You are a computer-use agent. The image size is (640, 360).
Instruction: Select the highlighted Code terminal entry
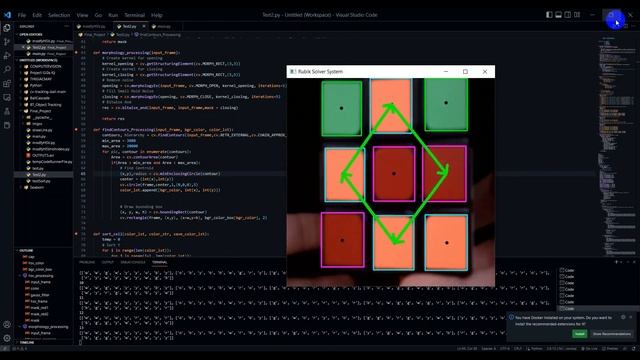(598, 308)
